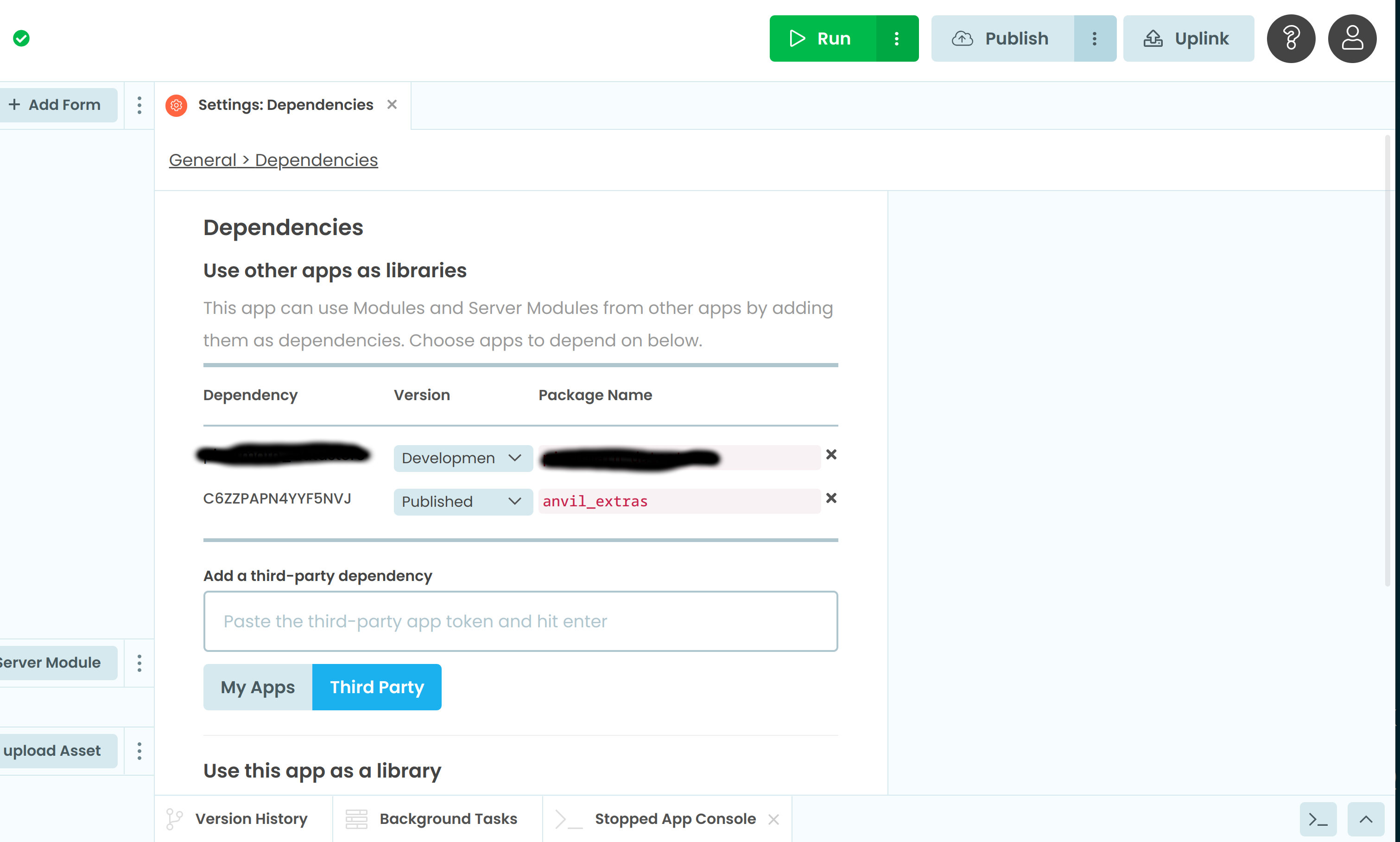Open the app console with the terminal icon
This screenshot has height=842, width=1400.
pyautogui.click(x=1319, y=819)
